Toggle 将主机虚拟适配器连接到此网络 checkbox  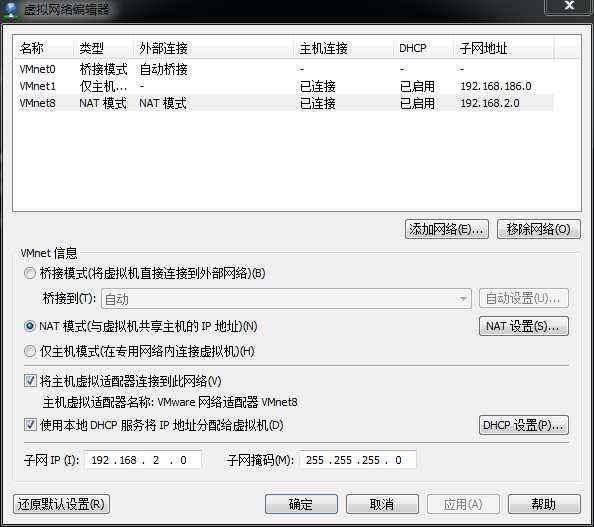click(x=30, y=380)
